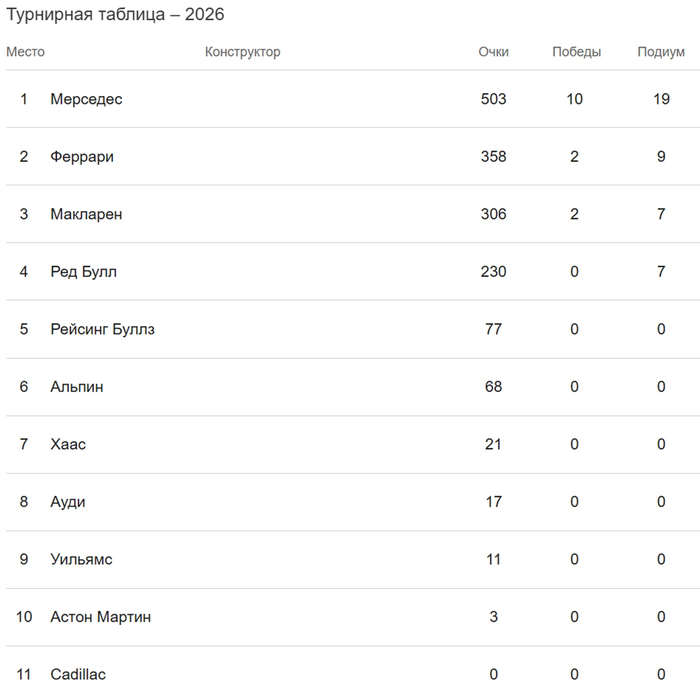Open the Макларен constructor entry

(86, 214)
